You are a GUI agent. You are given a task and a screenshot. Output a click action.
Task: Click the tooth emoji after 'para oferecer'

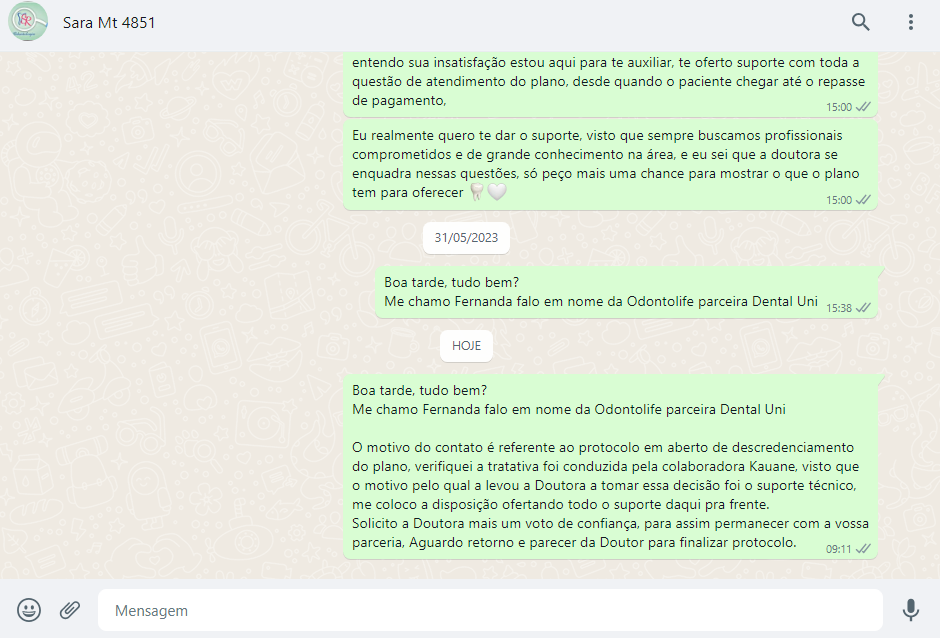point(477,192)
